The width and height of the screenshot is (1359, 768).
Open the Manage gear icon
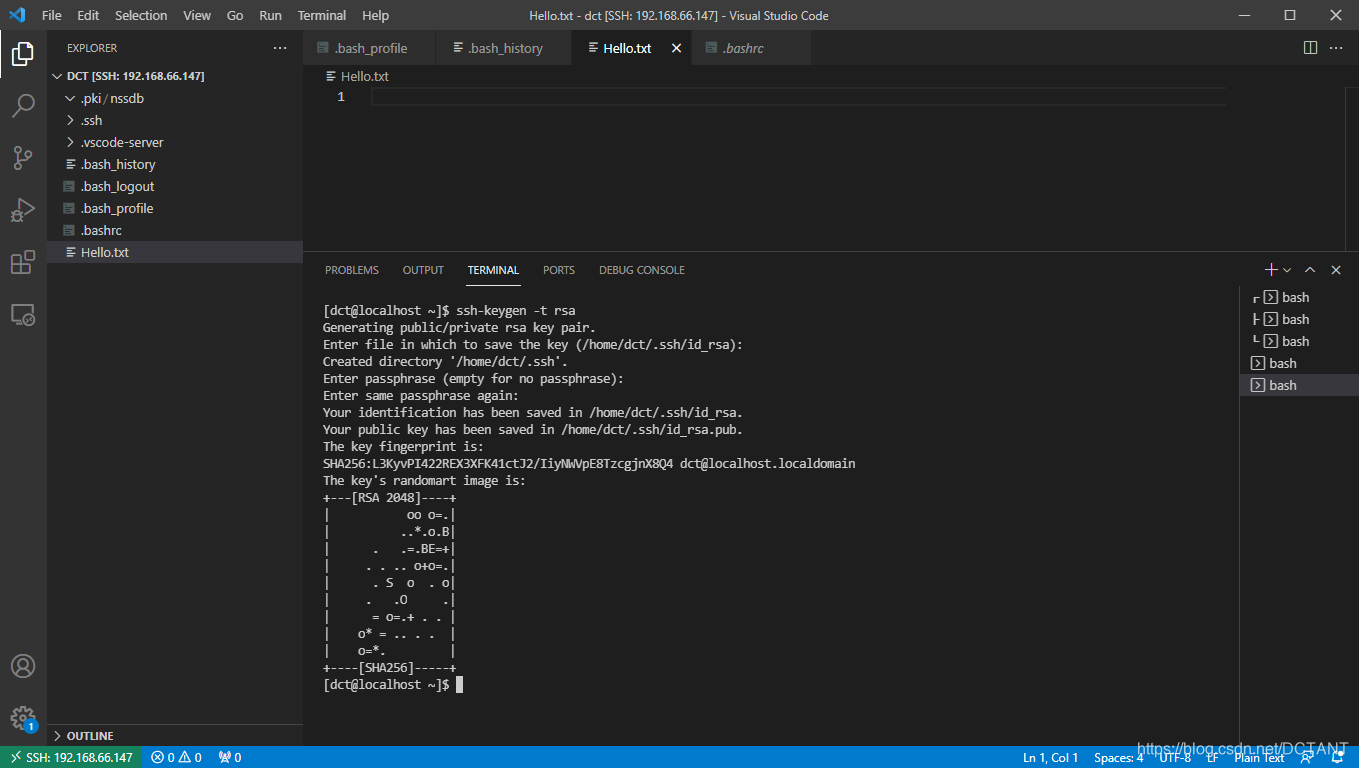[x=23, y=718]
